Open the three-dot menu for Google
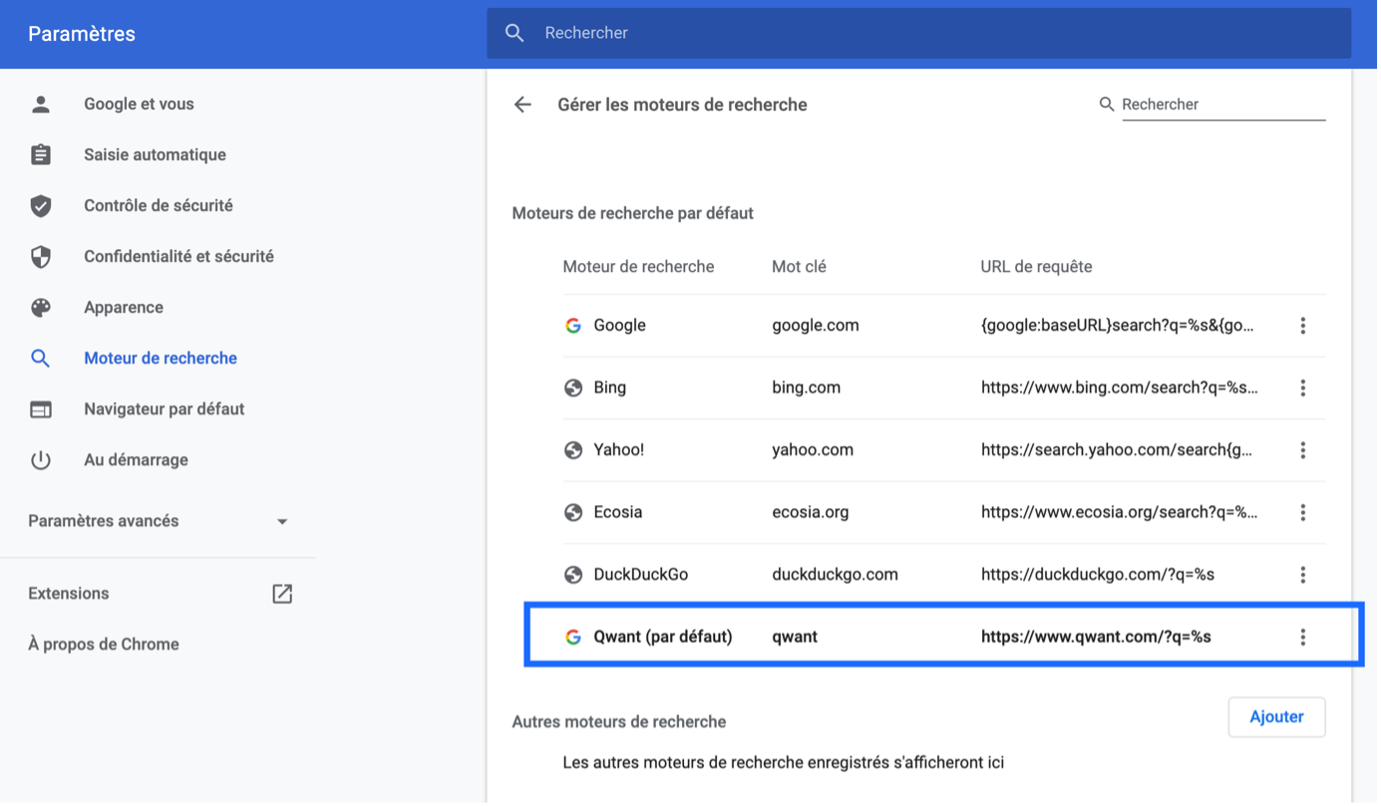This screenshot has height=806, width=1381. [x=1303, y=325]
